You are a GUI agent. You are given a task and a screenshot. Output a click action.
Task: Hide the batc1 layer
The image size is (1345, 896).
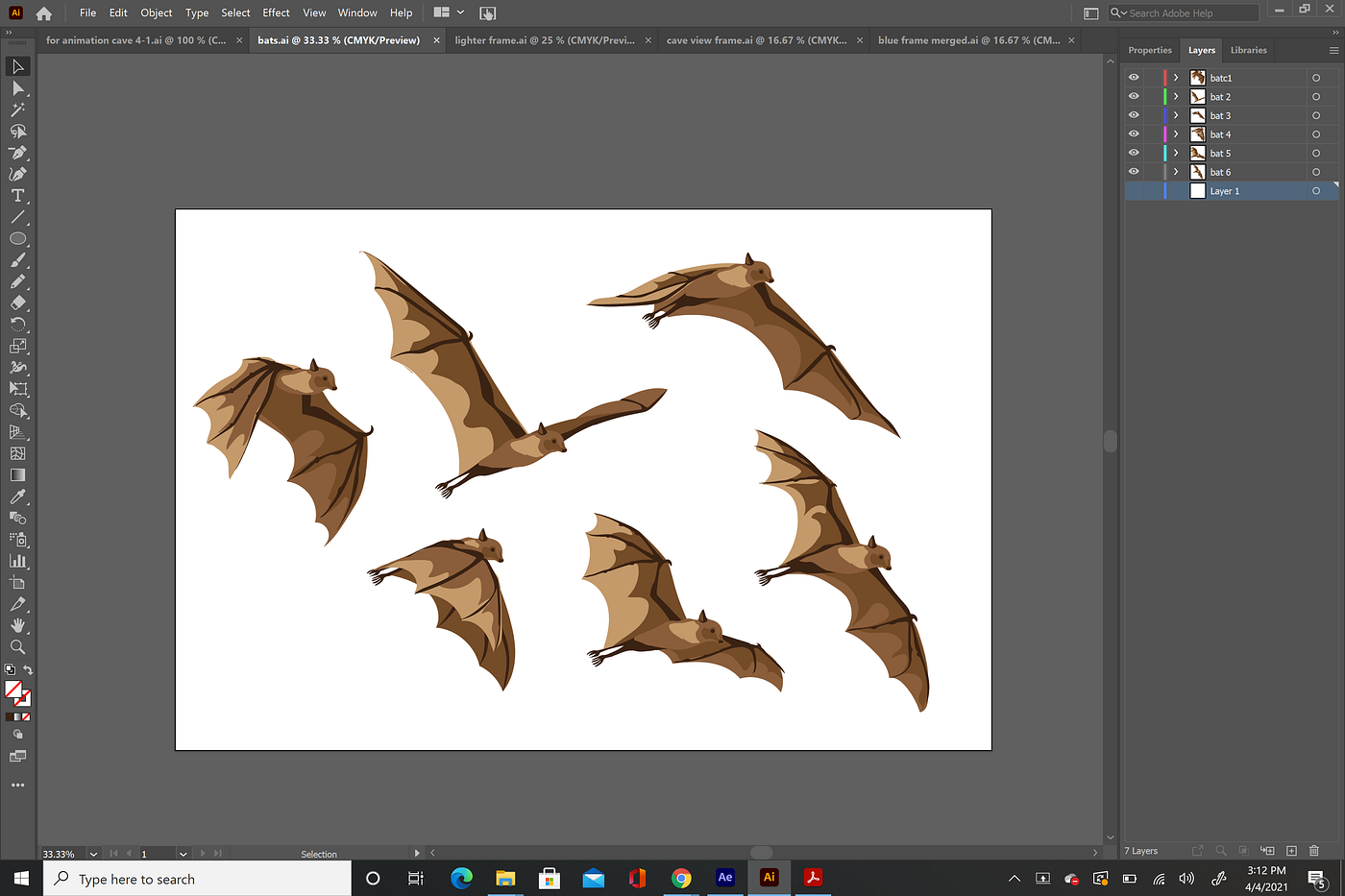[1134, 78]
